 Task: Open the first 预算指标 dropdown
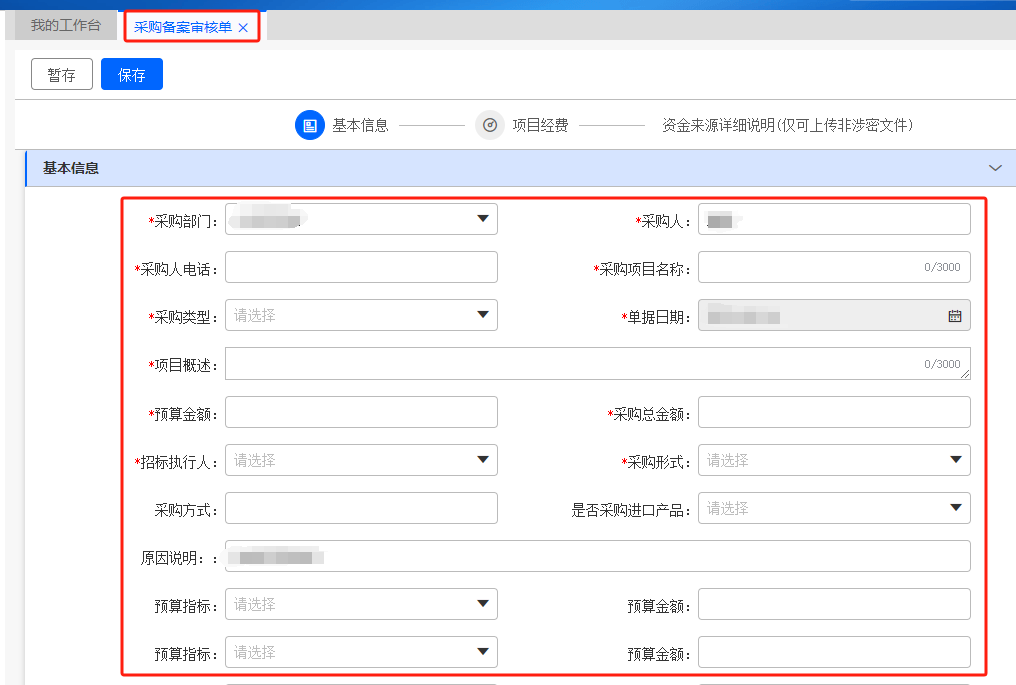[x=361, y=604]
